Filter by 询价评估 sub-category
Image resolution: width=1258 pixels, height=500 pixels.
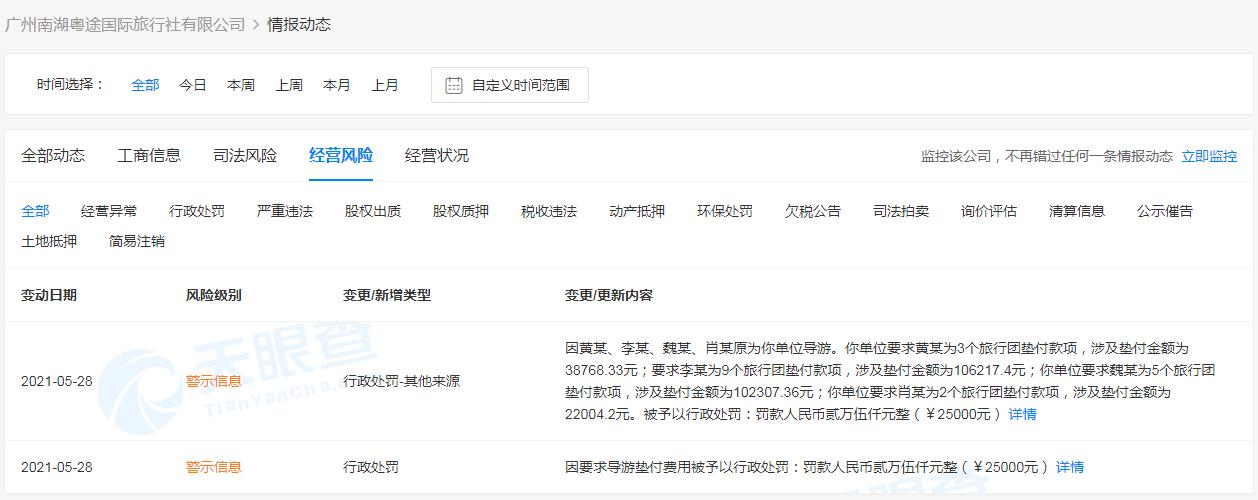pyautogui.click(x=989, y=211)
